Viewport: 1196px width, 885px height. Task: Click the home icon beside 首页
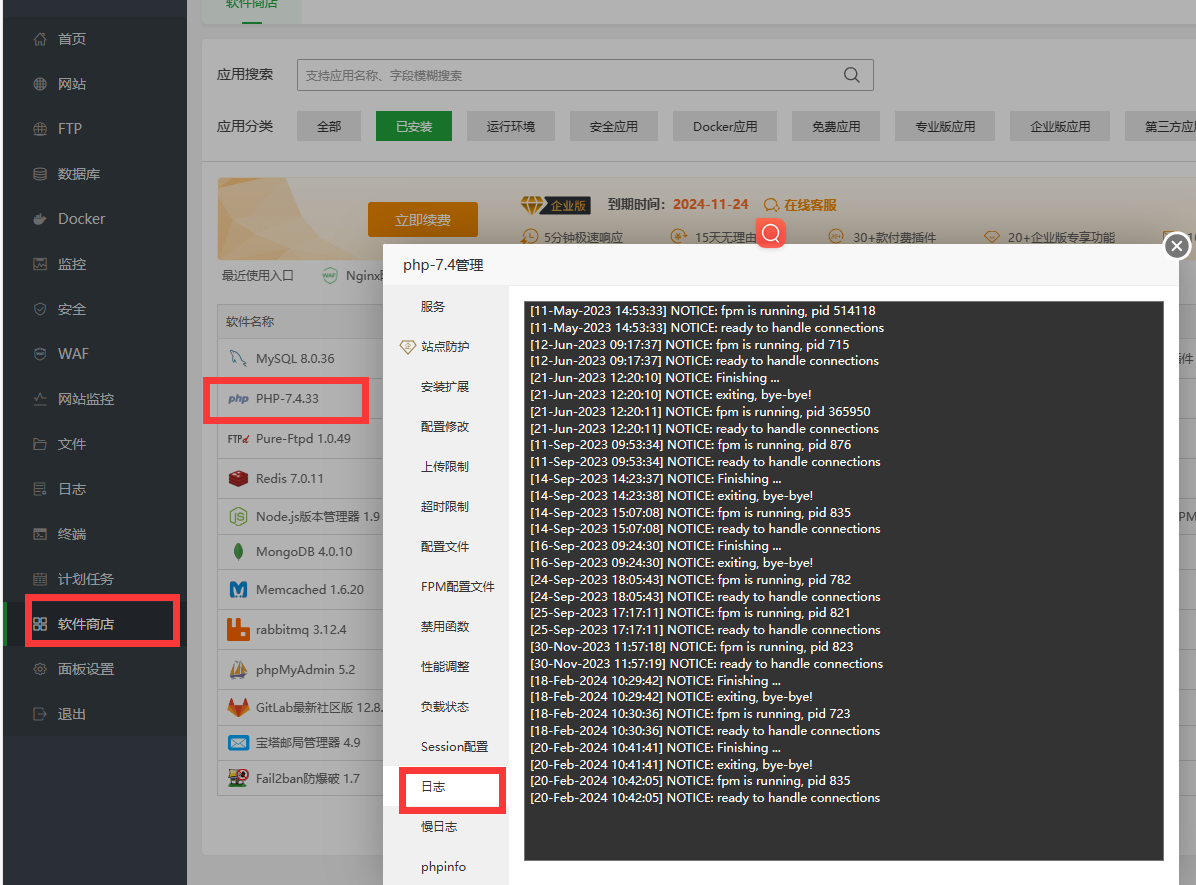(x=40, y=39)
